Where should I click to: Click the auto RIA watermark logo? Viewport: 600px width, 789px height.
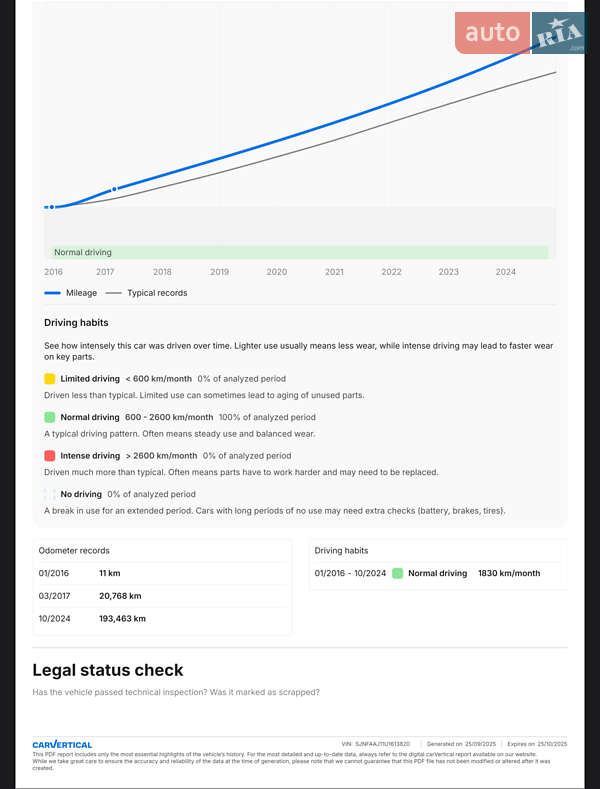[x=521, y=34]
